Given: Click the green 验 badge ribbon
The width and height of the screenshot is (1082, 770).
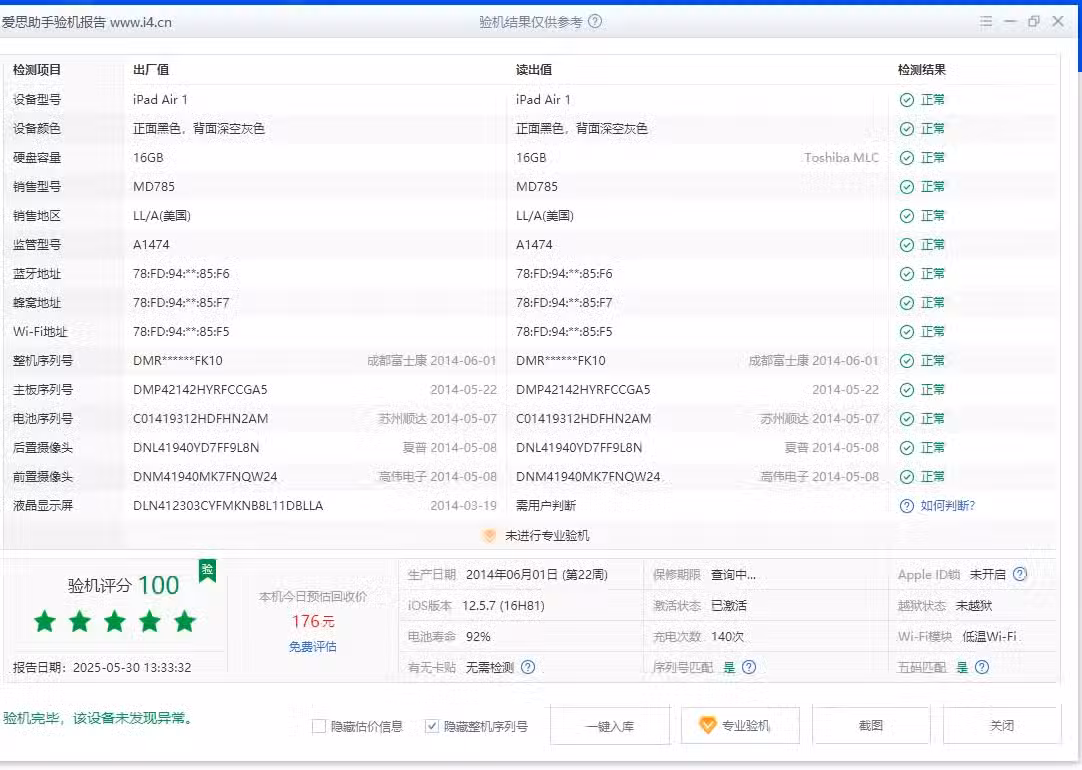Looking at the screenshot, I should pyautogui.click(x=207, y=571).
